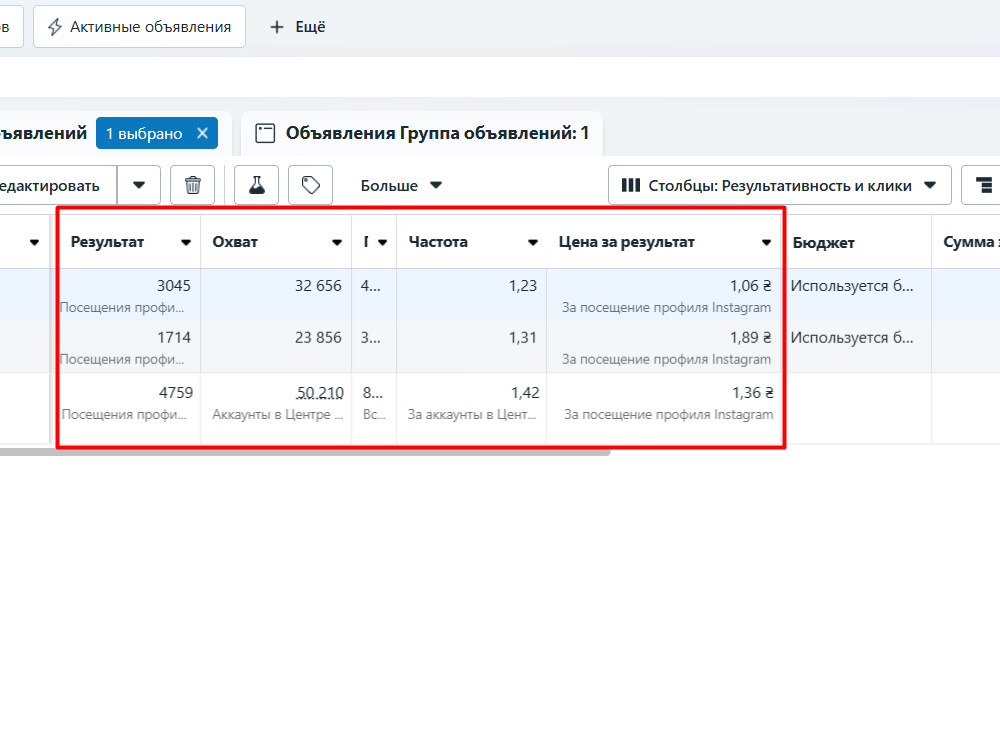This screenshot has height=750, width=1000.
Task: Open the Результат column sort arrow
Action: pos(186,242)
